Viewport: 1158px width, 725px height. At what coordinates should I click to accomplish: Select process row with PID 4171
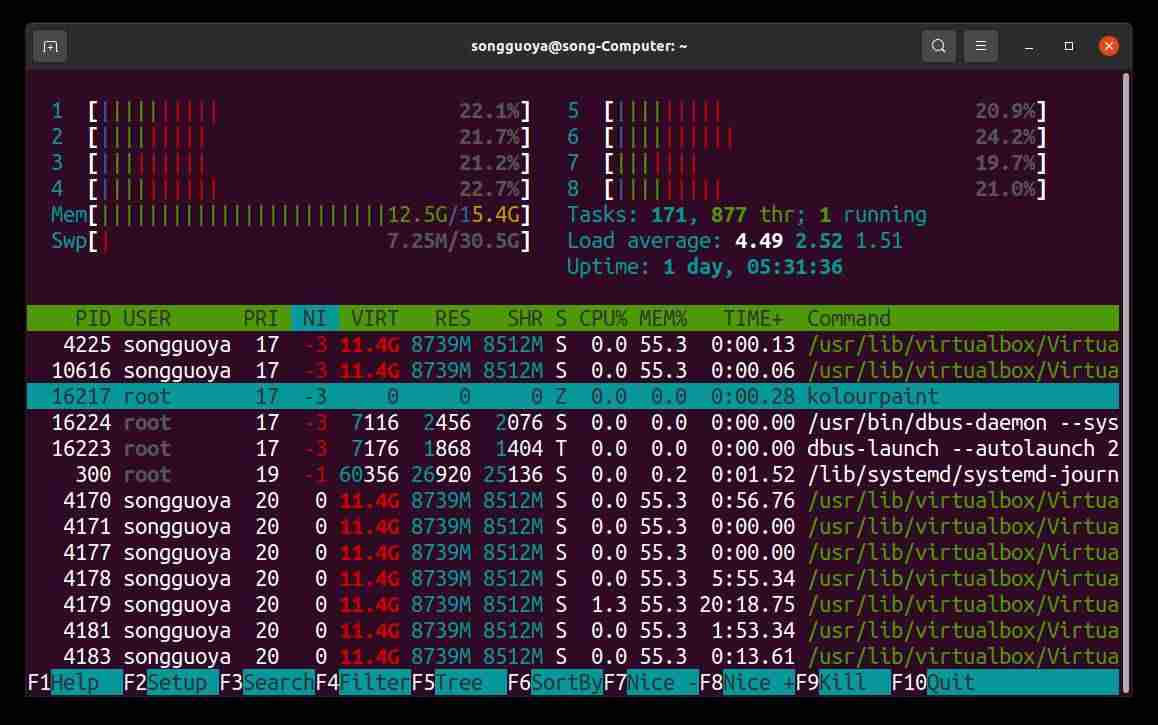573,527
